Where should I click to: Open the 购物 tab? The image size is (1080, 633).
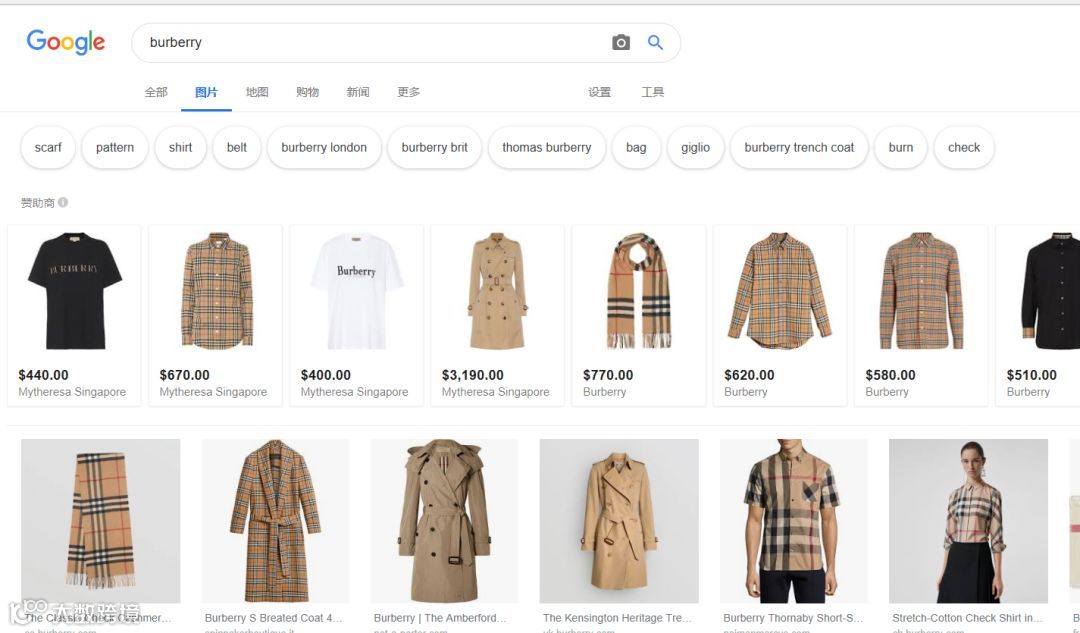pyautogui.click(x=307, y=92)
